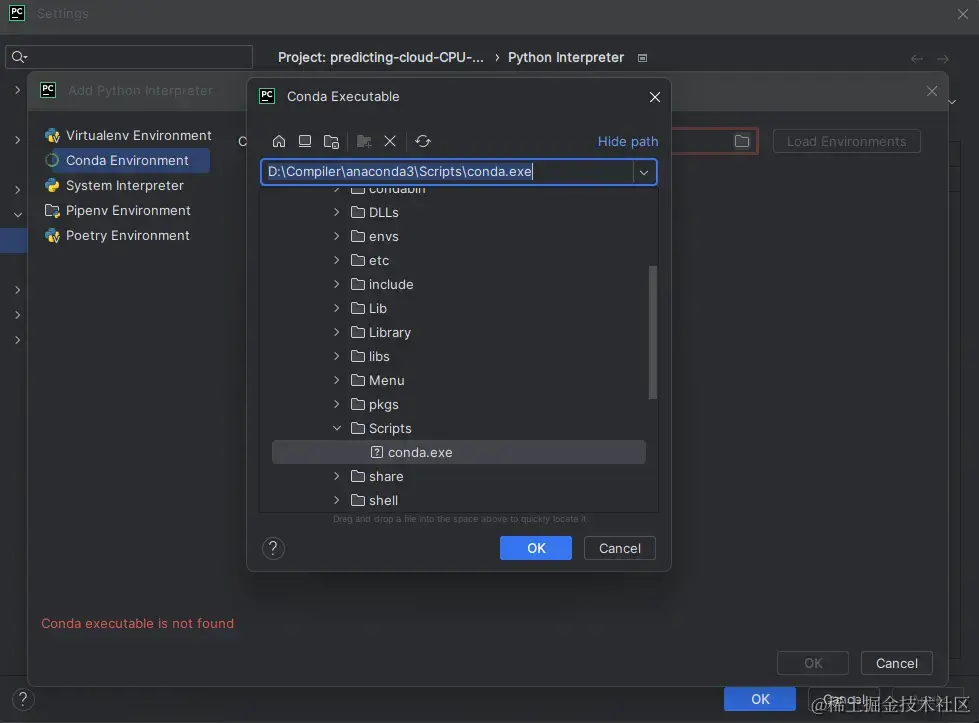This screenshot has width=979, height=723.
Task: Select the Library folder row
Action: point(458,332)
